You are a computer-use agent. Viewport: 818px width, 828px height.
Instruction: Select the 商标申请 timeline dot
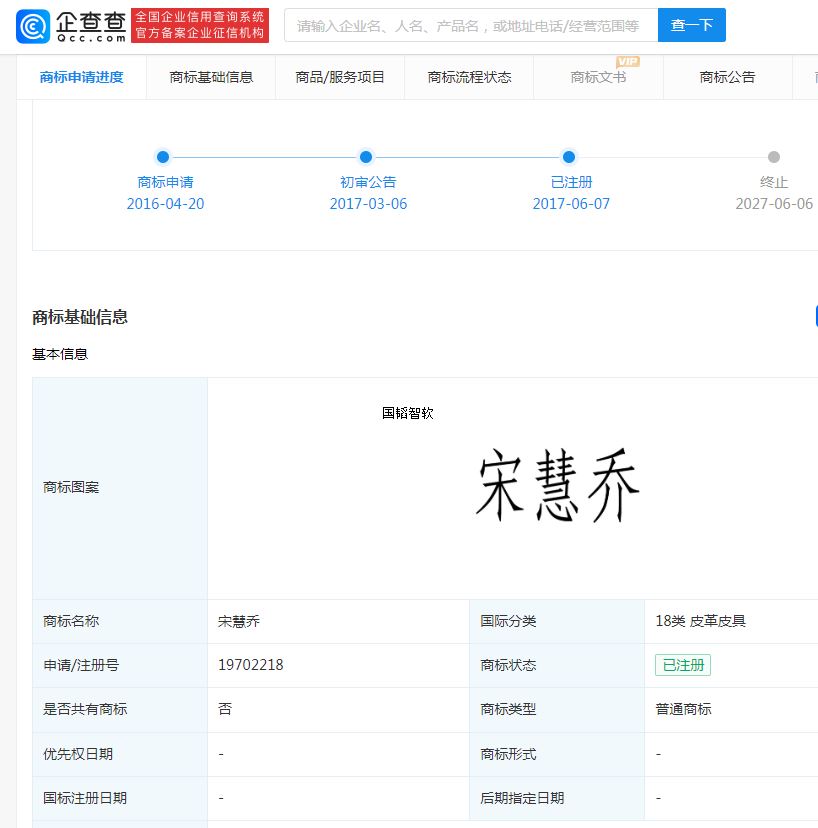click(x=163, y=157)
